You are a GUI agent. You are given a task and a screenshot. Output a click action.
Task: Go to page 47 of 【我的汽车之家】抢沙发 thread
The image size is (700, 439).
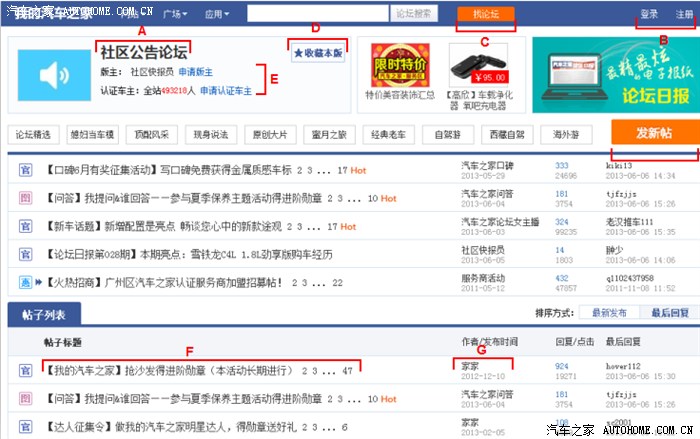347,370
